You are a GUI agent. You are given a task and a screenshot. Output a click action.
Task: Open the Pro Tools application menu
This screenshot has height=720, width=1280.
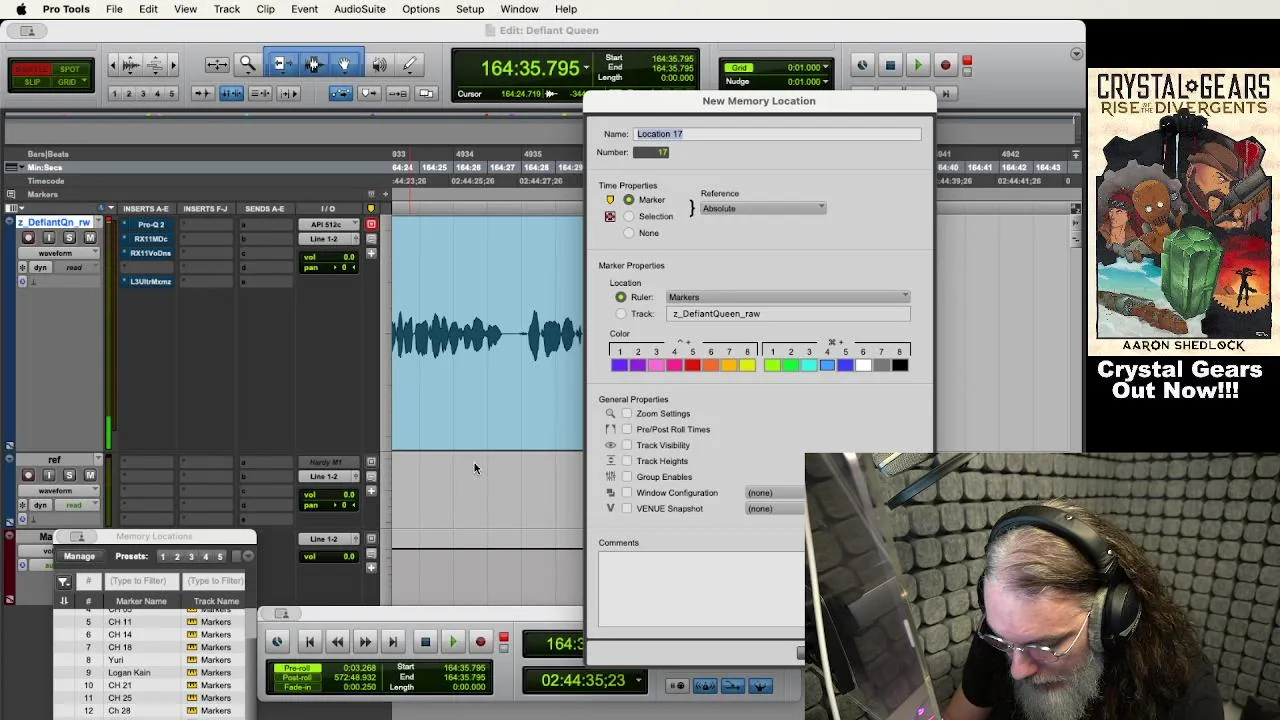click(x=66, y=9)
